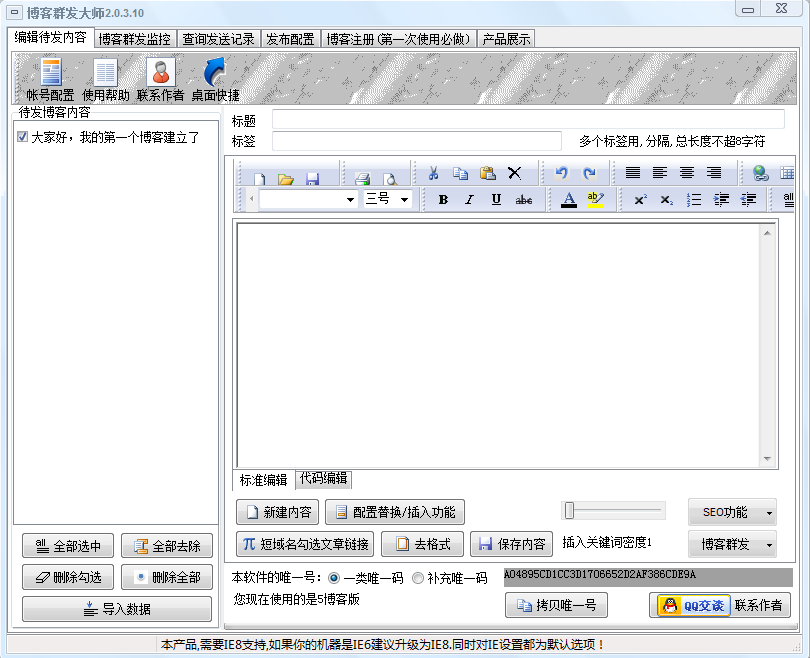Click 联系作者 contact author toolbar icon

click(x=160, y=79)
